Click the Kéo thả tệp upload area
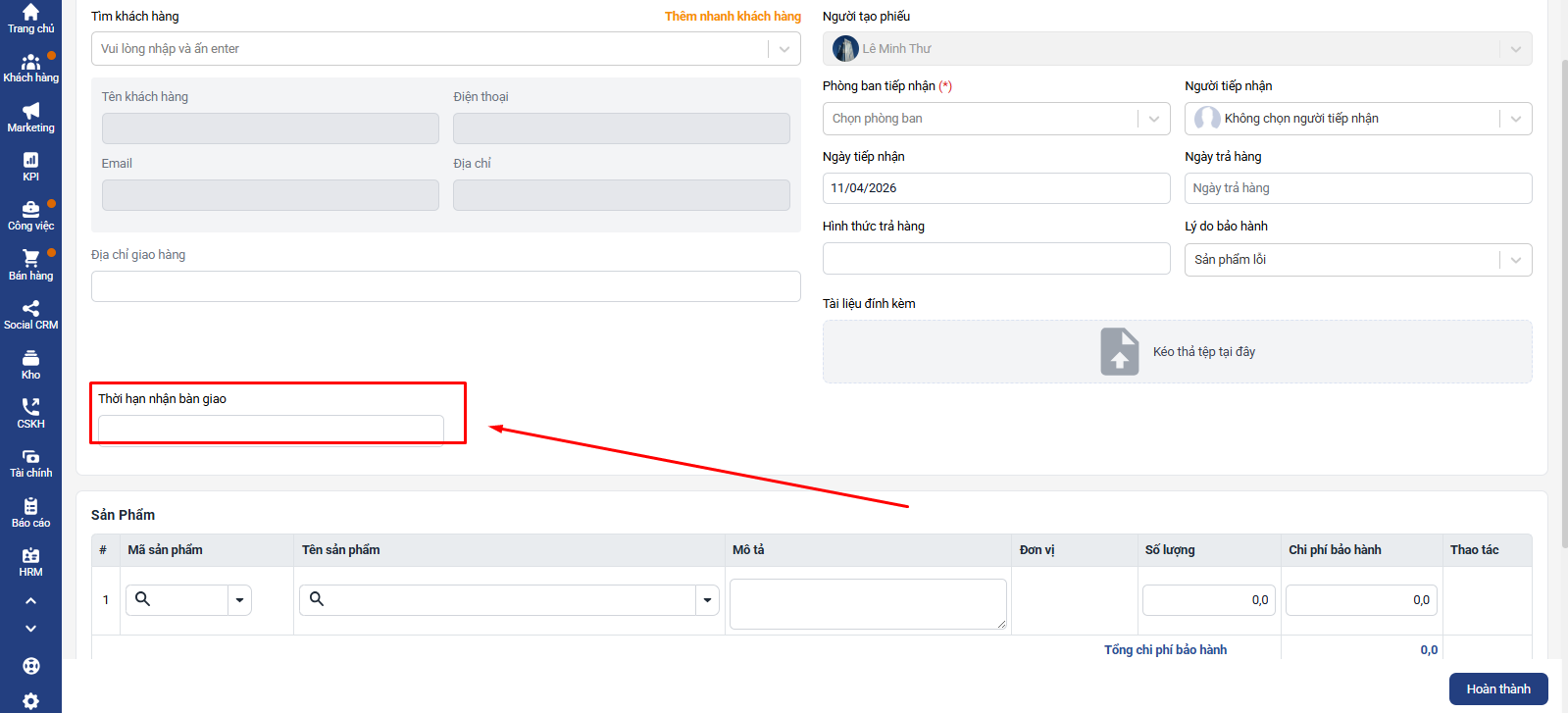 point(1177,351)
